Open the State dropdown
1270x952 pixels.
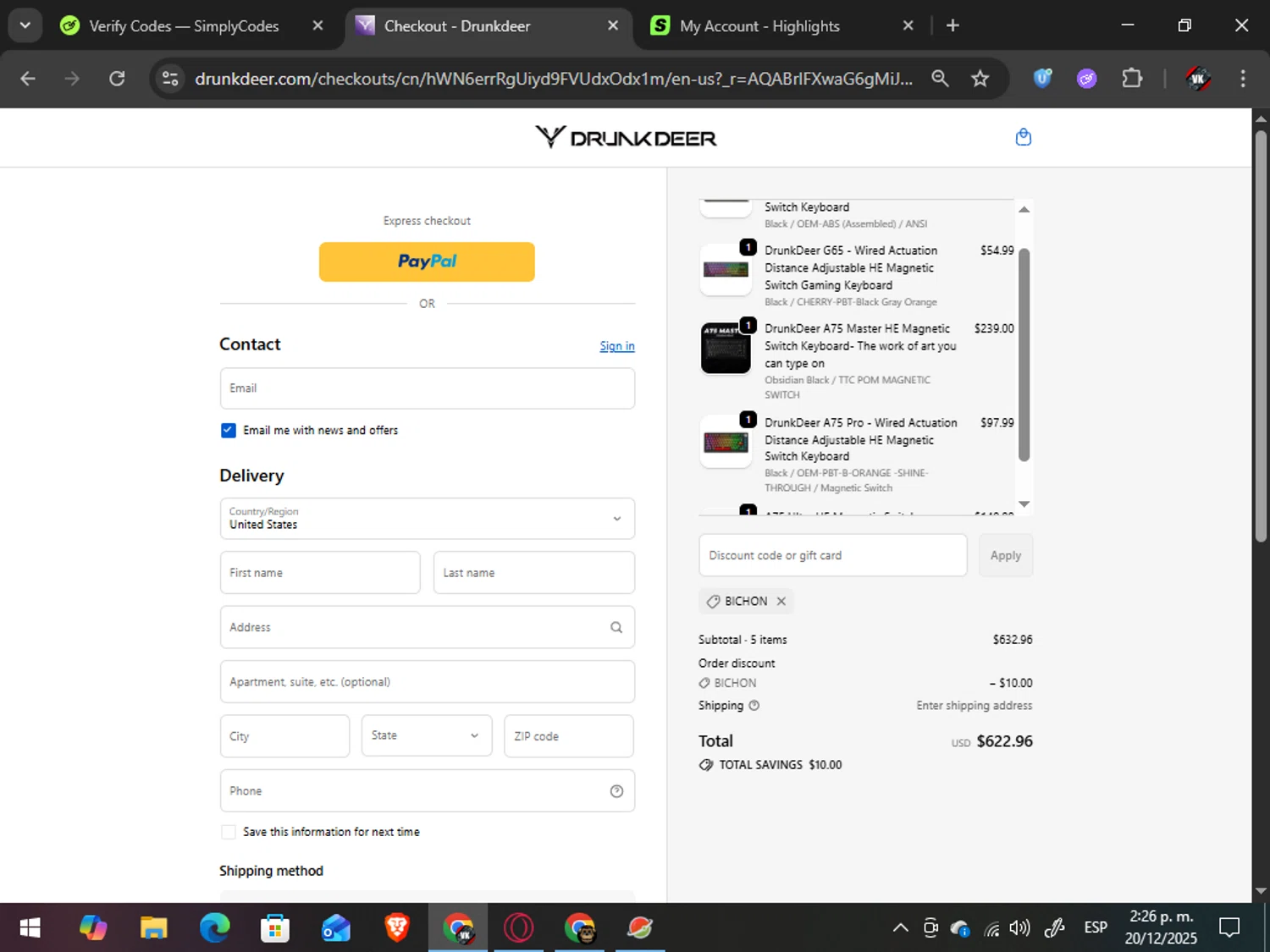(x=427, y=735)
